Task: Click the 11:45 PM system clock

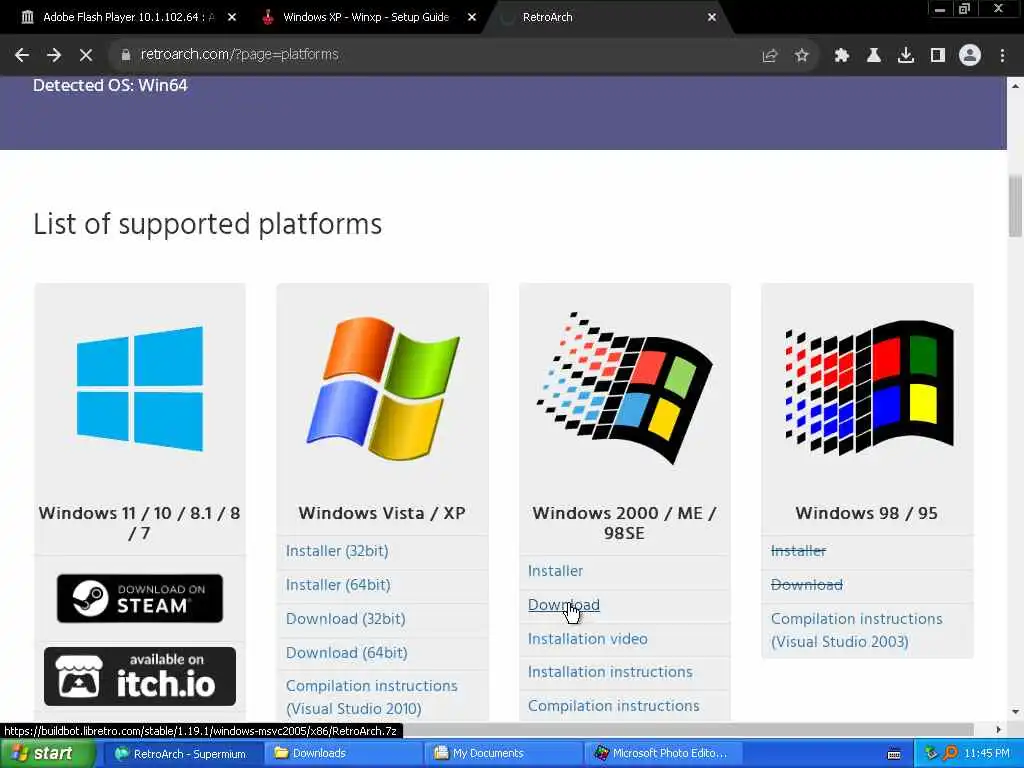Action: pos(987,754)
